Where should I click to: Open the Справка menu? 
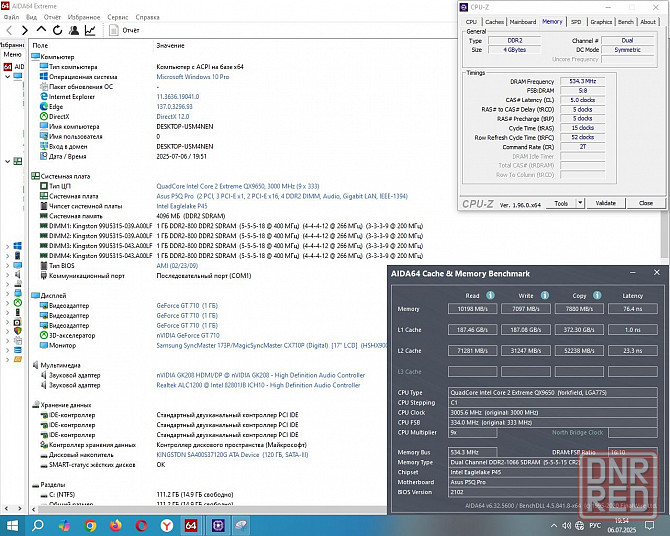tap(147, 17)
